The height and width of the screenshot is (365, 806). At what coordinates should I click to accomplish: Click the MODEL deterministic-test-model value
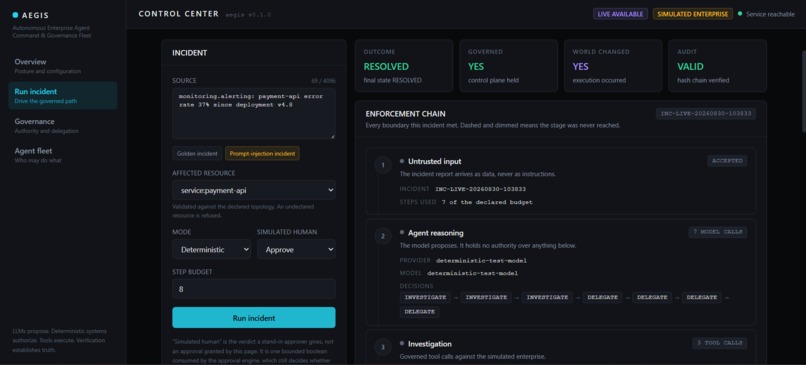pos(472,273)
